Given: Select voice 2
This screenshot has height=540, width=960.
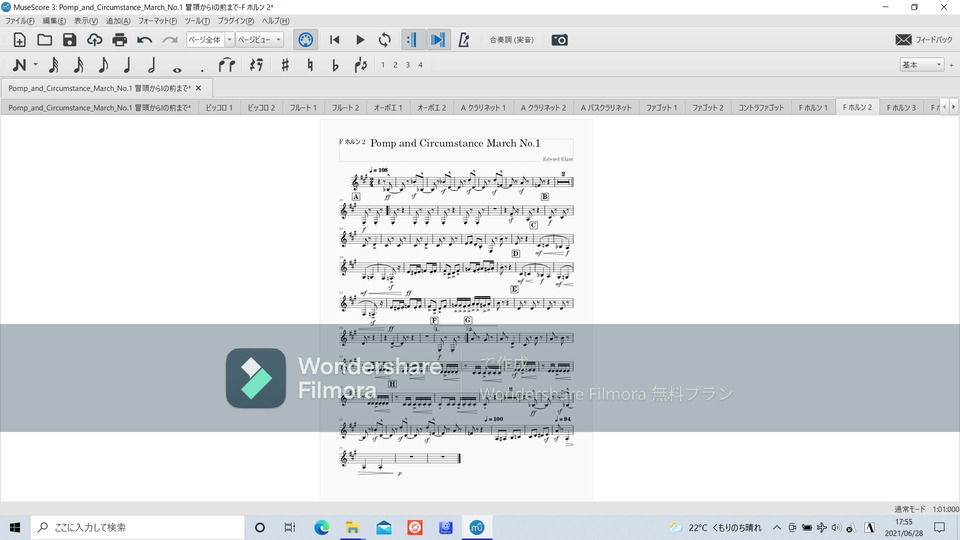Looking at the screenshot, I should point(395,65).
